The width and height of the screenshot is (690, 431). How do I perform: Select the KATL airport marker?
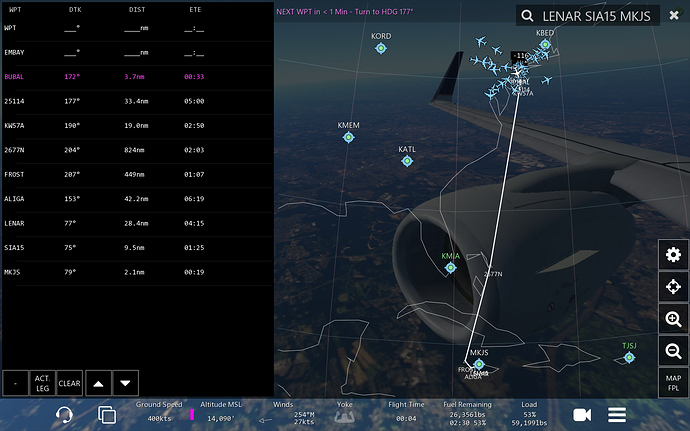(407, 161)
